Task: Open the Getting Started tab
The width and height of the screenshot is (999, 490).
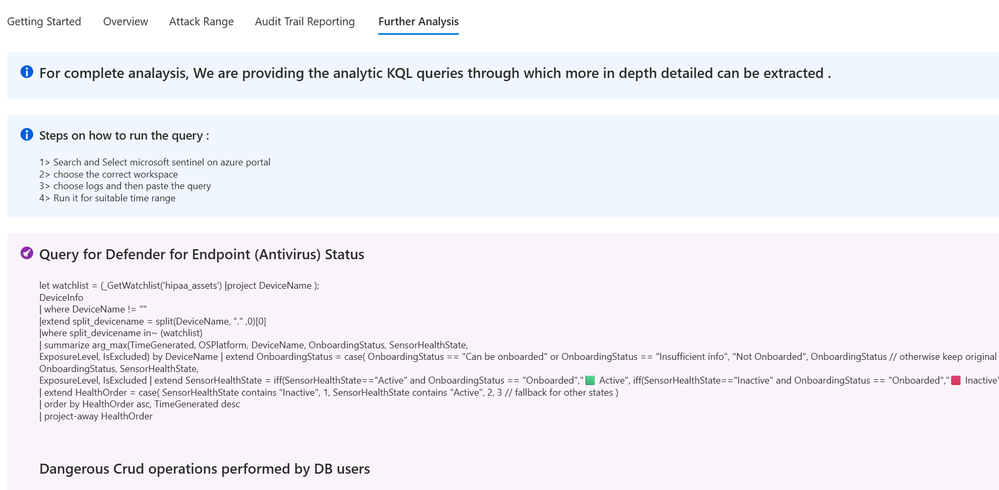Action: point(44,21)
